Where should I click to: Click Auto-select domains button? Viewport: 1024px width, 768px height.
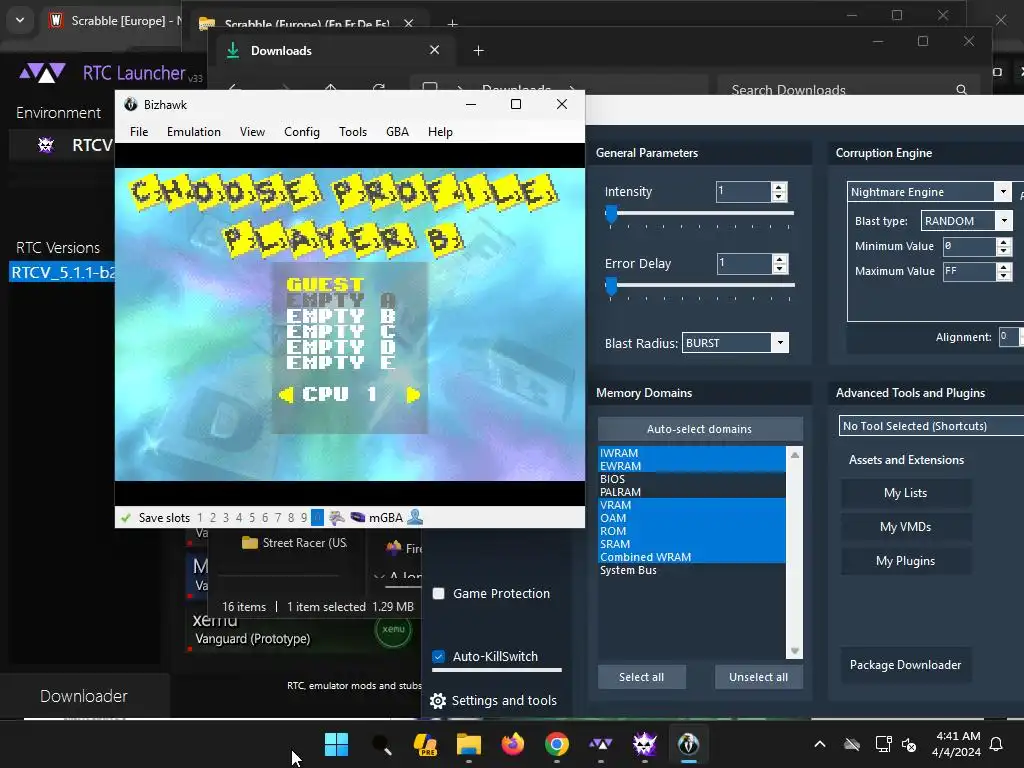[x=699, y=429]
